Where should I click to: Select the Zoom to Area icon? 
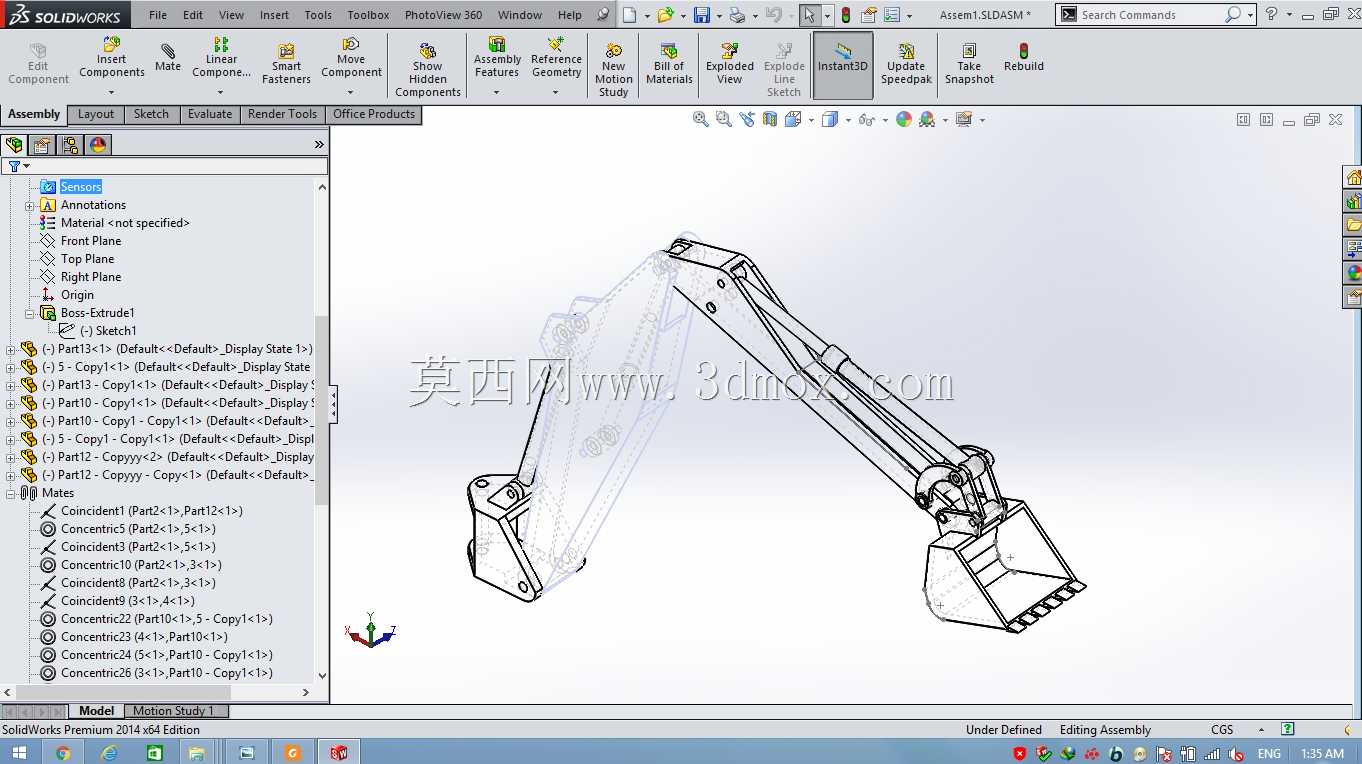723,119
